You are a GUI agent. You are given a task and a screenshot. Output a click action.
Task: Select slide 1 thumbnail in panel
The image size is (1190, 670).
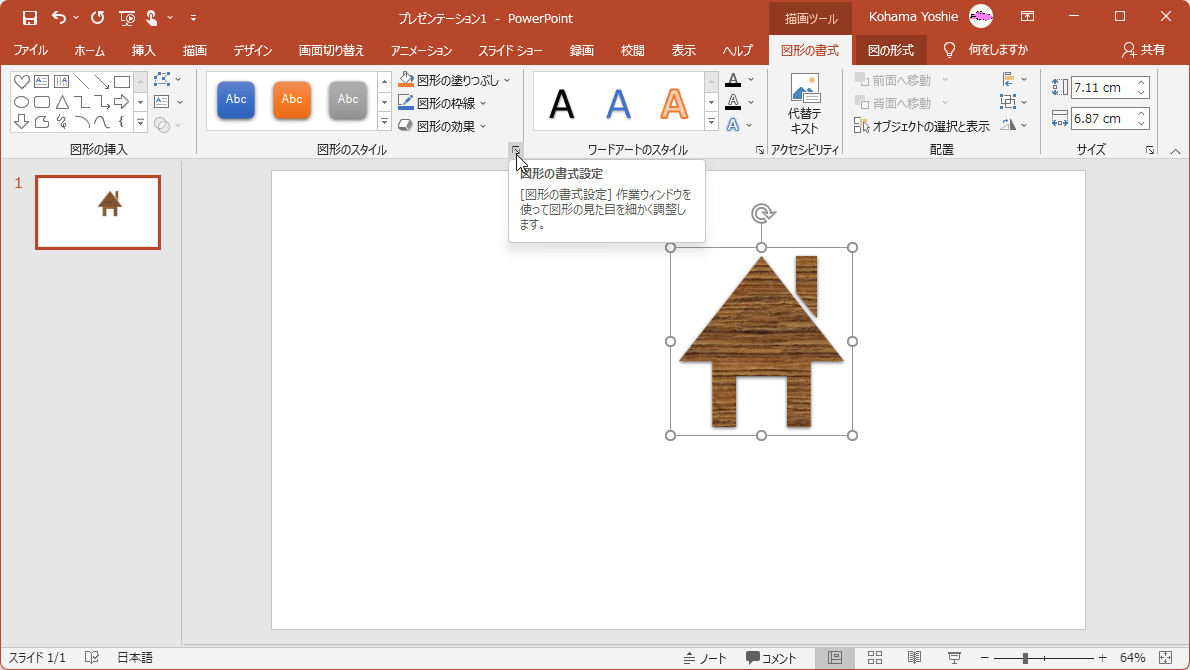coord(98,212)
